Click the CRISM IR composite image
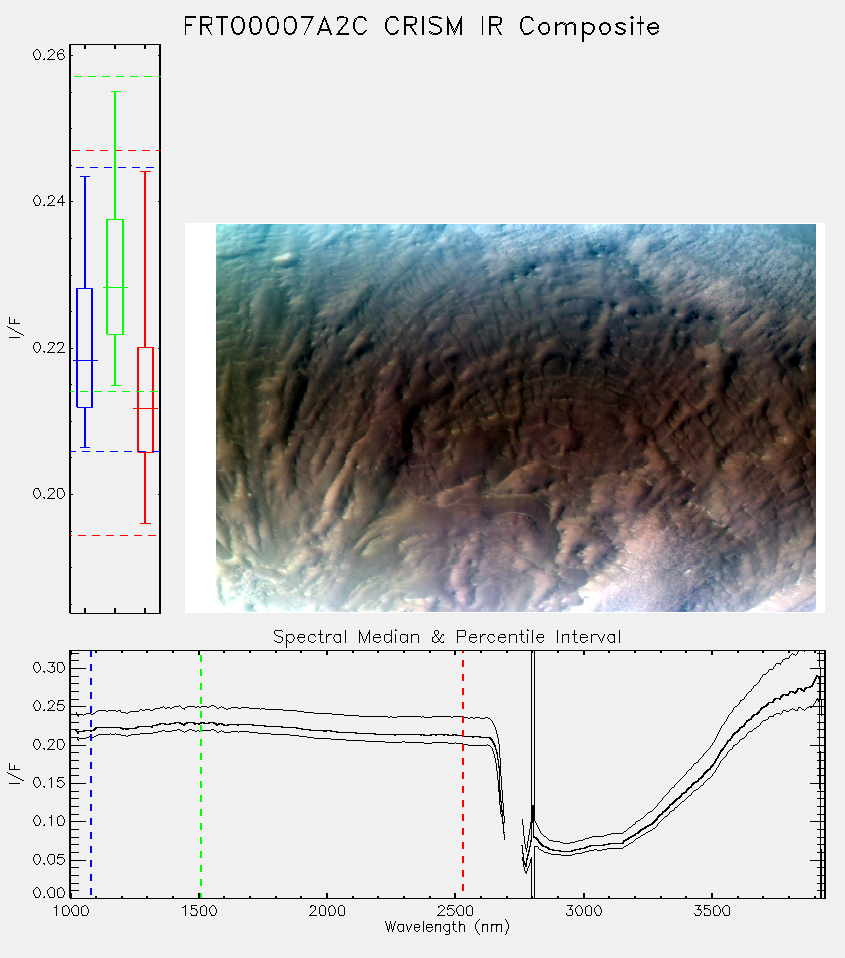The width and height of the screenshot is (845, 958). [x=516, y=418]
